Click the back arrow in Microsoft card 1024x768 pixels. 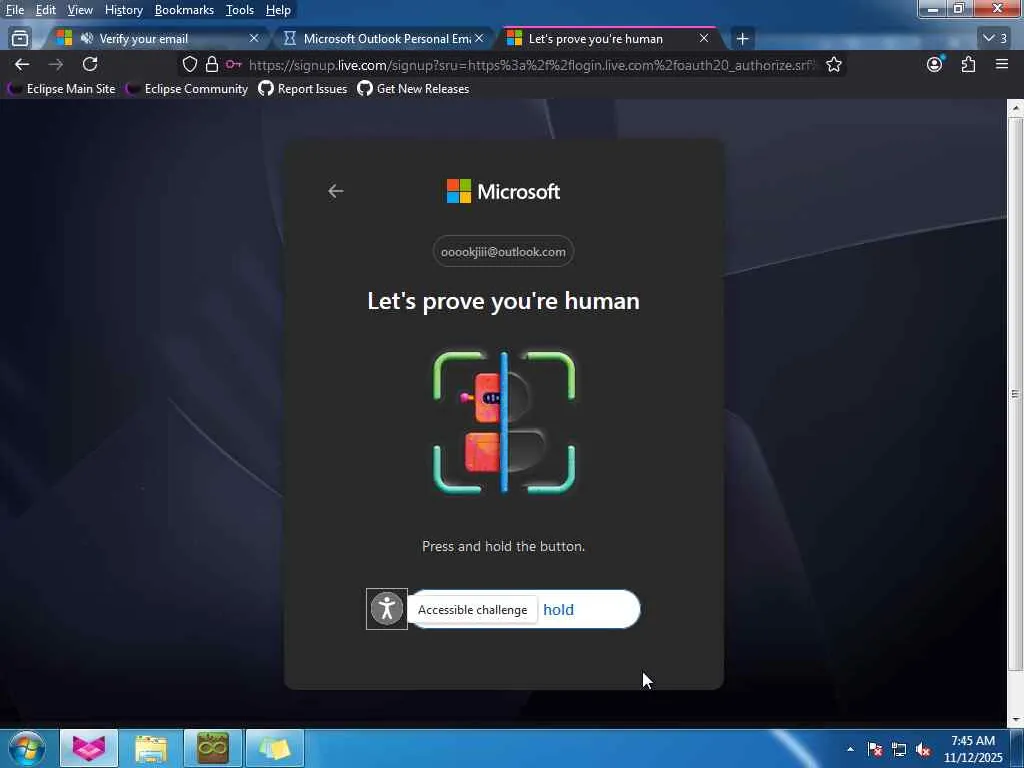(x=336, y=191)
